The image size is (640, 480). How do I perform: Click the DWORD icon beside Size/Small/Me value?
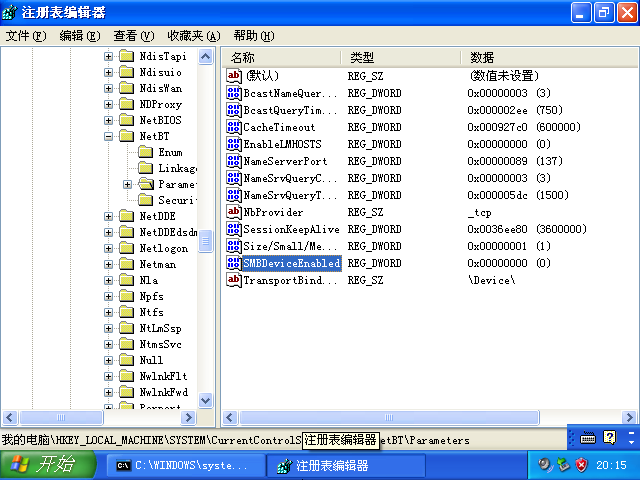pyautogui.click(x=233, y=246)
